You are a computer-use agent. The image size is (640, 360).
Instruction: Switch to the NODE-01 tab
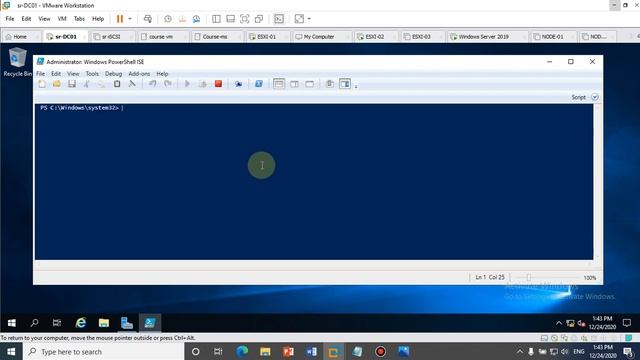point(553,37)
